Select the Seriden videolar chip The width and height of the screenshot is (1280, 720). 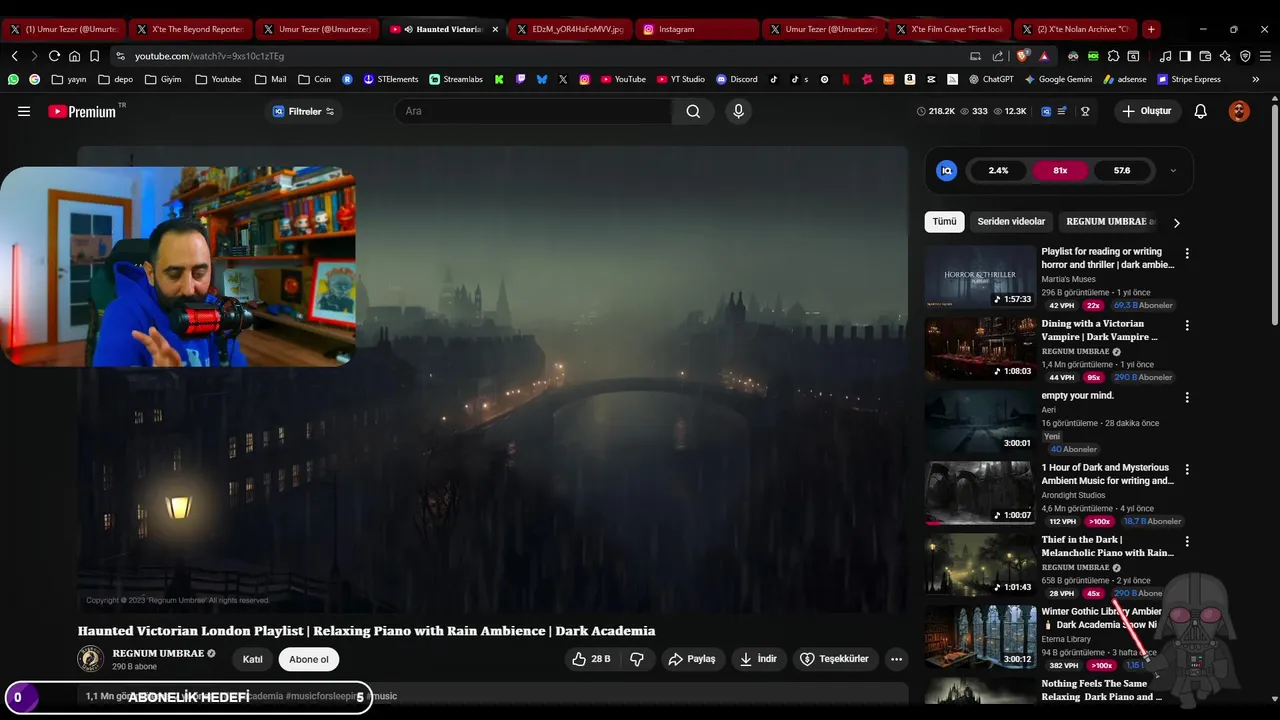[x=1011, y=222]
